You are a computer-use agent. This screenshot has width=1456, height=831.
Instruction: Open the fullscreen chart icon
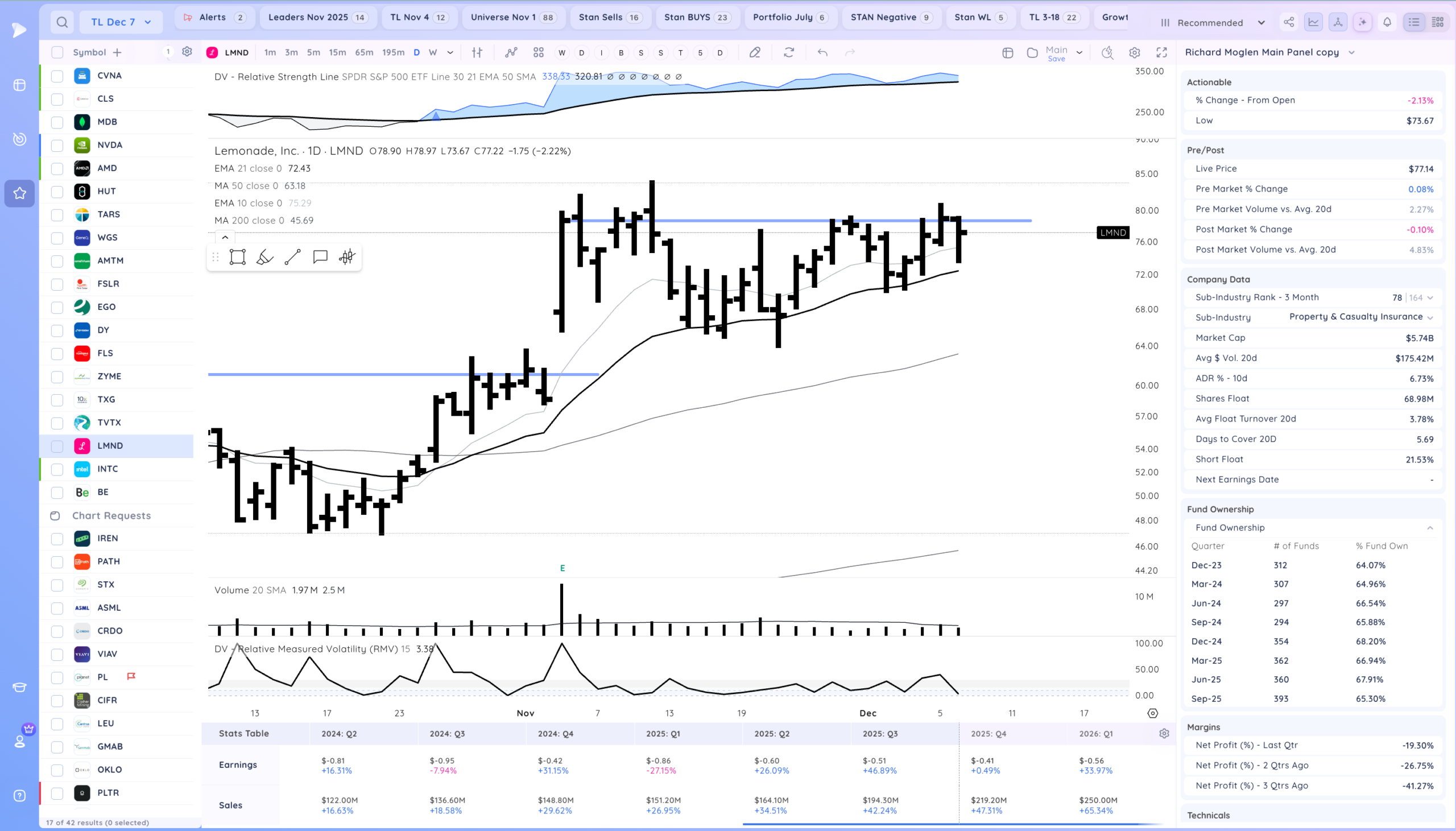[x=1161, y=52]
